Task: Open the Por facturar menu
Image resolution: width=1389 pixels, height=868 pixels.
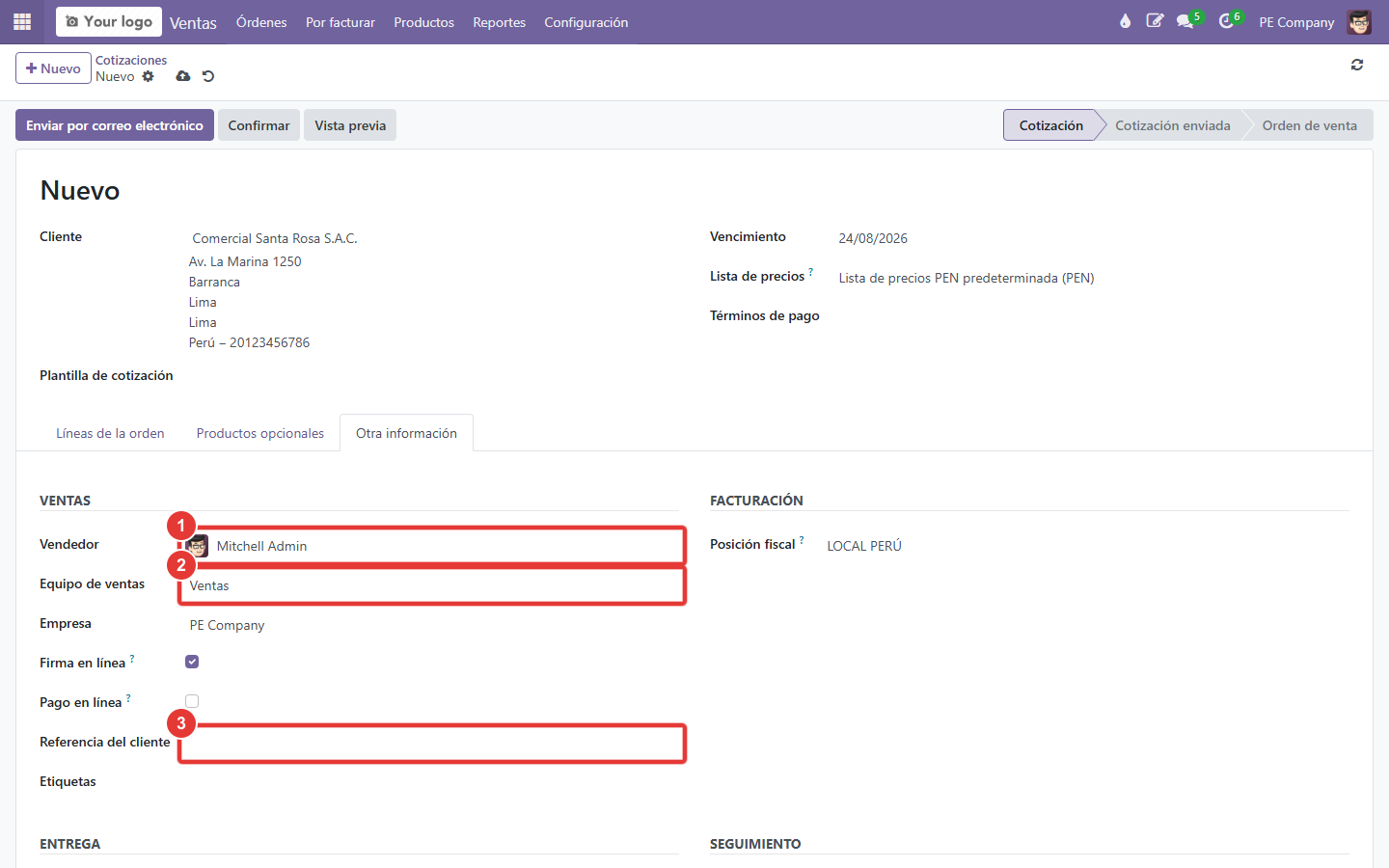Action: (x=340, y=22)
